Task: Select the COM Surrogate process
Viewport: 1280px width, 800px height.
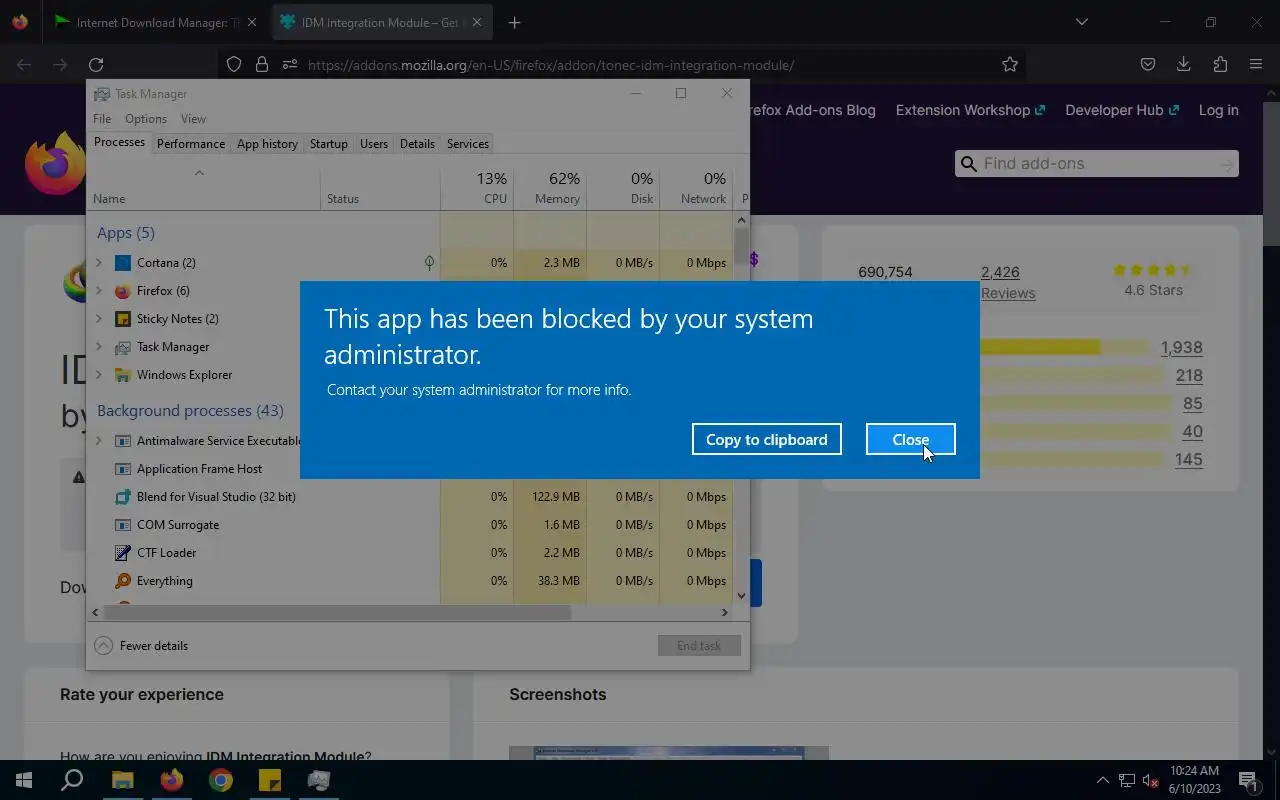Action: [x=178, y=525]
